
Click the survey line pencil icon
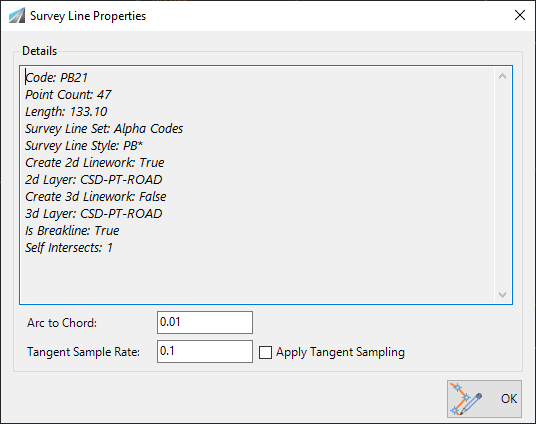pos(466,399)
